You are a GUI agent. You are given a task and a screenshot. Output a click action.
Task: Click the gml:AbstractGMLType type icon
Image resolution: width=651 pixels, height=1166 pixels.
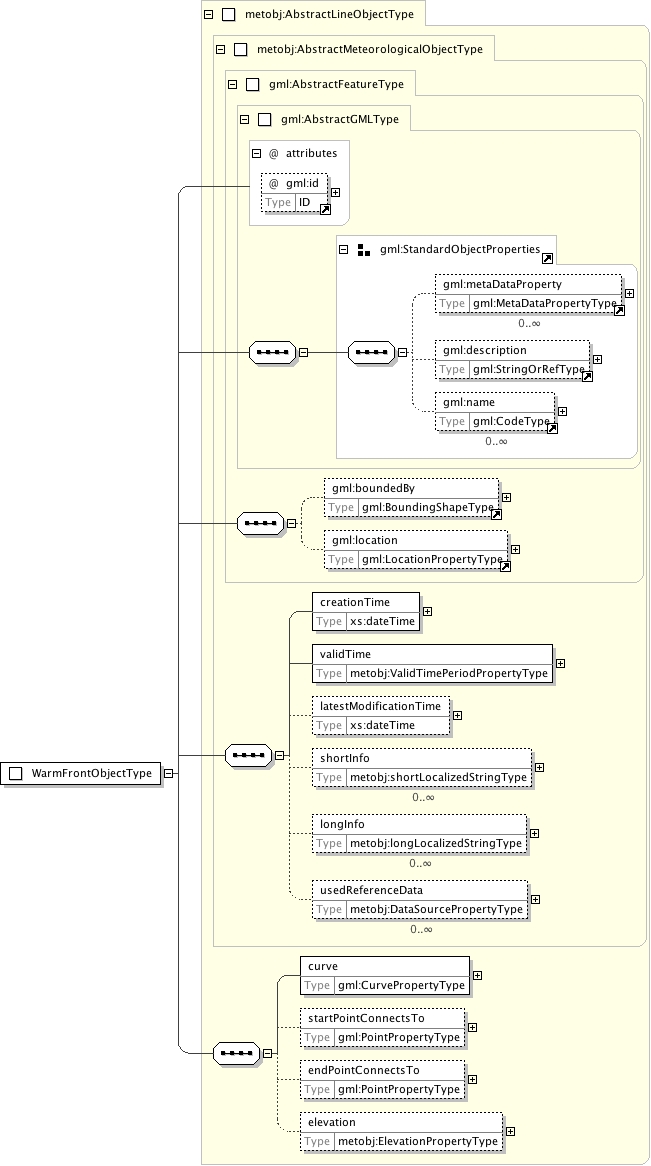click(x=265, y=119)
